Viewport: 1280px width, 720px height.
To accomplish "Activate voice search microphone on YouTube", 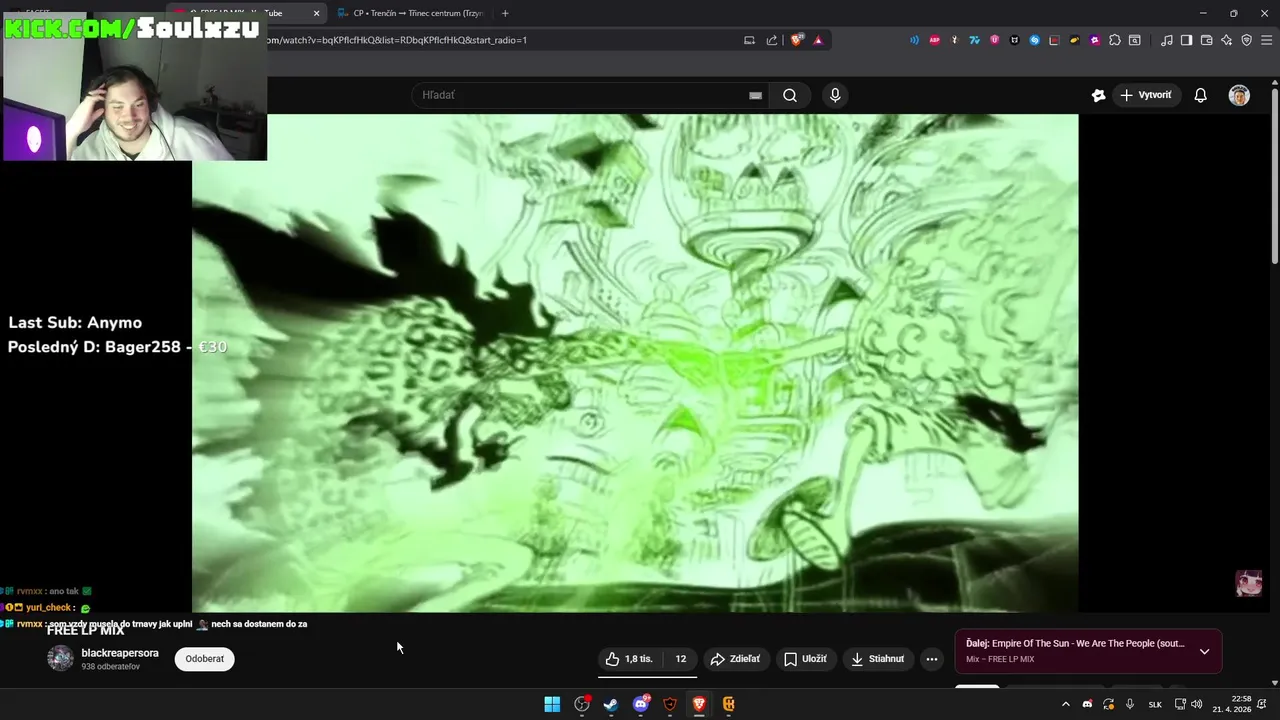I will click(835, 95).
